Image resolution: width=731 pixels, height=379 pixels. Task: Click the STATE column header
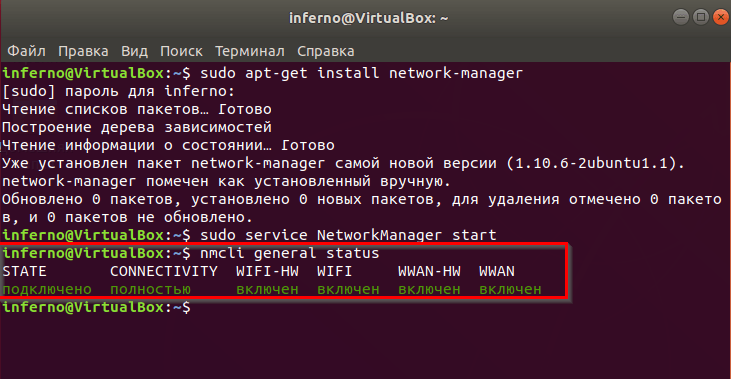[24, 271]
